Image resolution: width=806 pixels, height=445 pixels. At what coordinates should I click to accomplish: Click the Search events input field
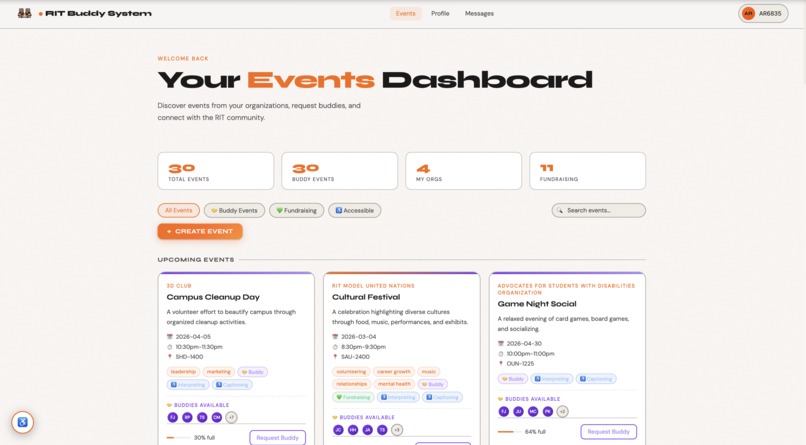(598, 210)
